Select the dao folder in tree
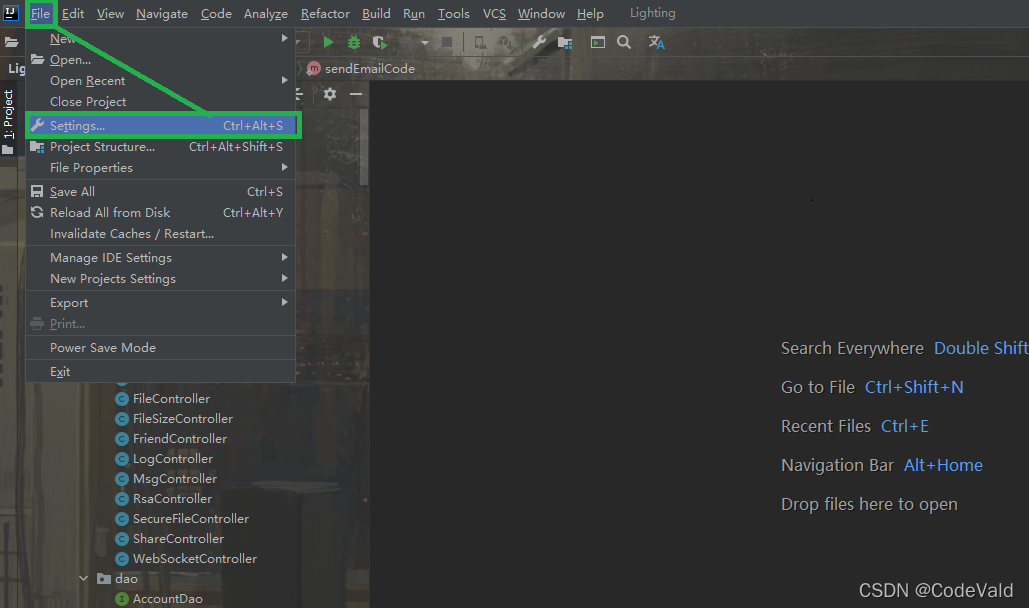1029x608 pixels. point(126,578)
